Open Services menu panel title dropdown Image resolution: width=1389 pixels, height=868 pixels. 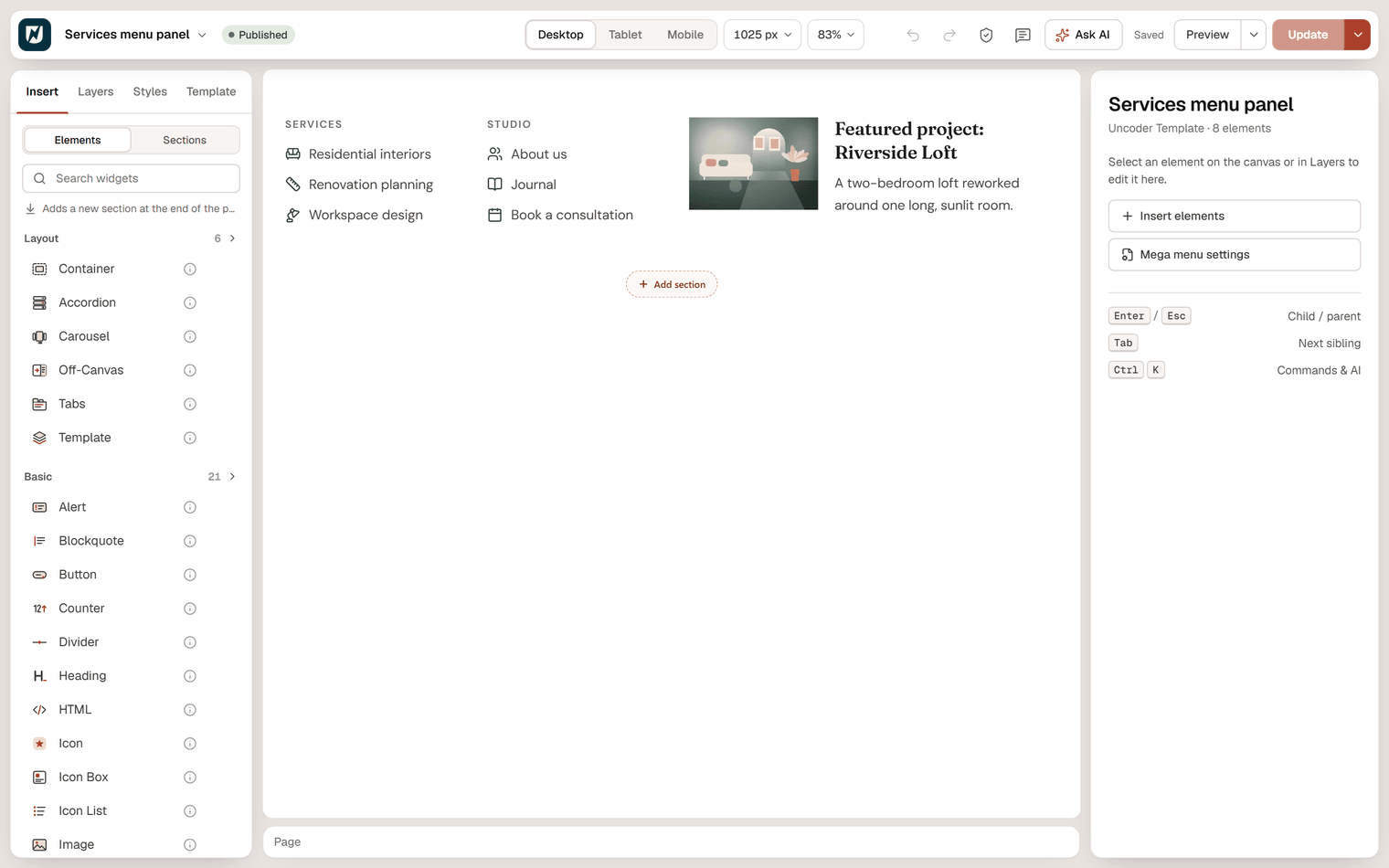(136, 35)
